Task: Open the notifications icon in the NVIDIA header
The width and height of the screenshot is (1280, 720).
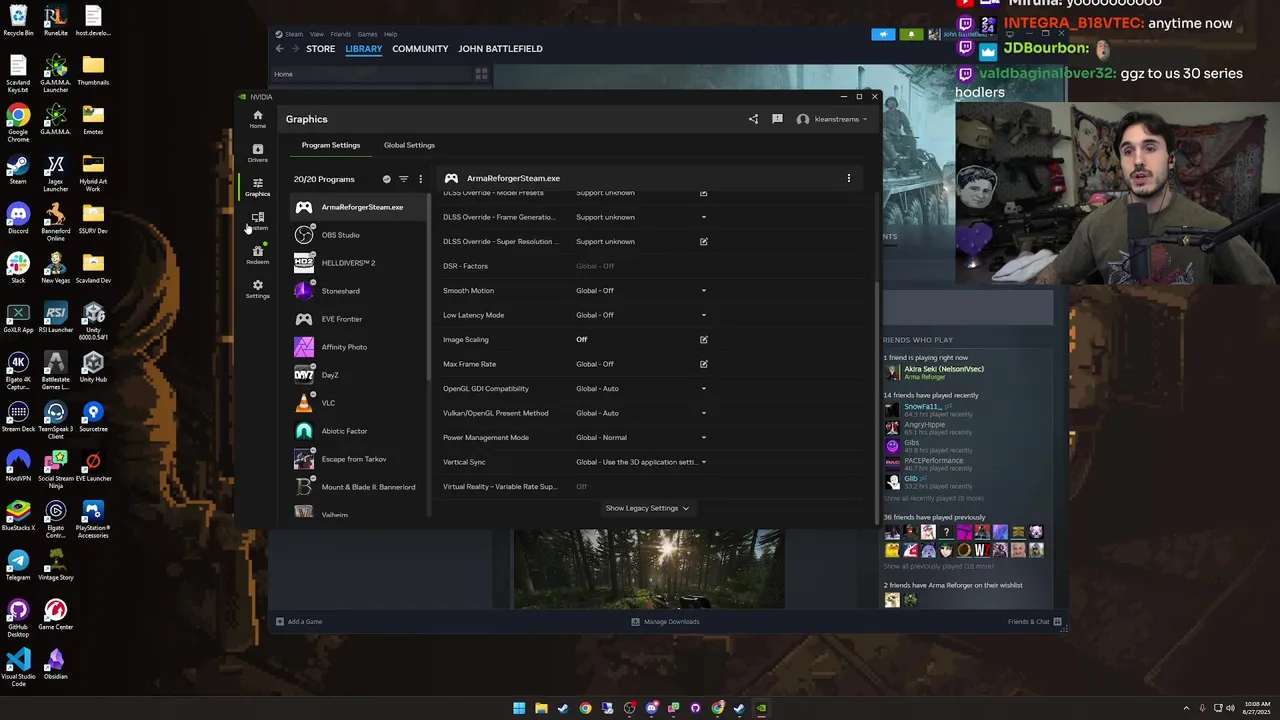Action: tap(777, 119)
